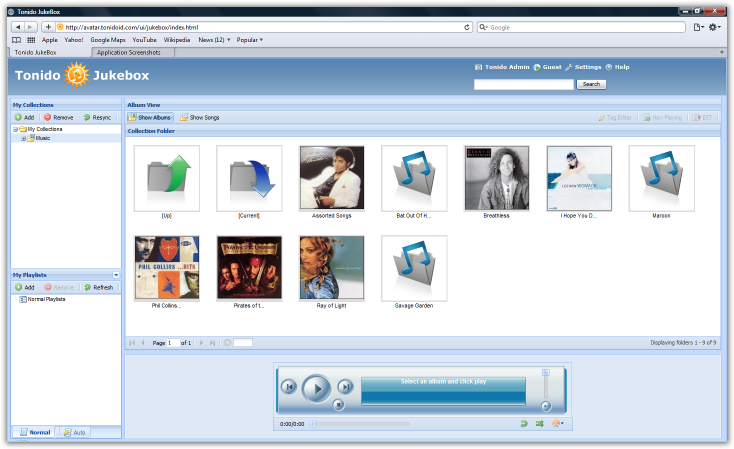
Task: Select the Tonido JukeBox browser tab
Action: (x=50, y=52)
